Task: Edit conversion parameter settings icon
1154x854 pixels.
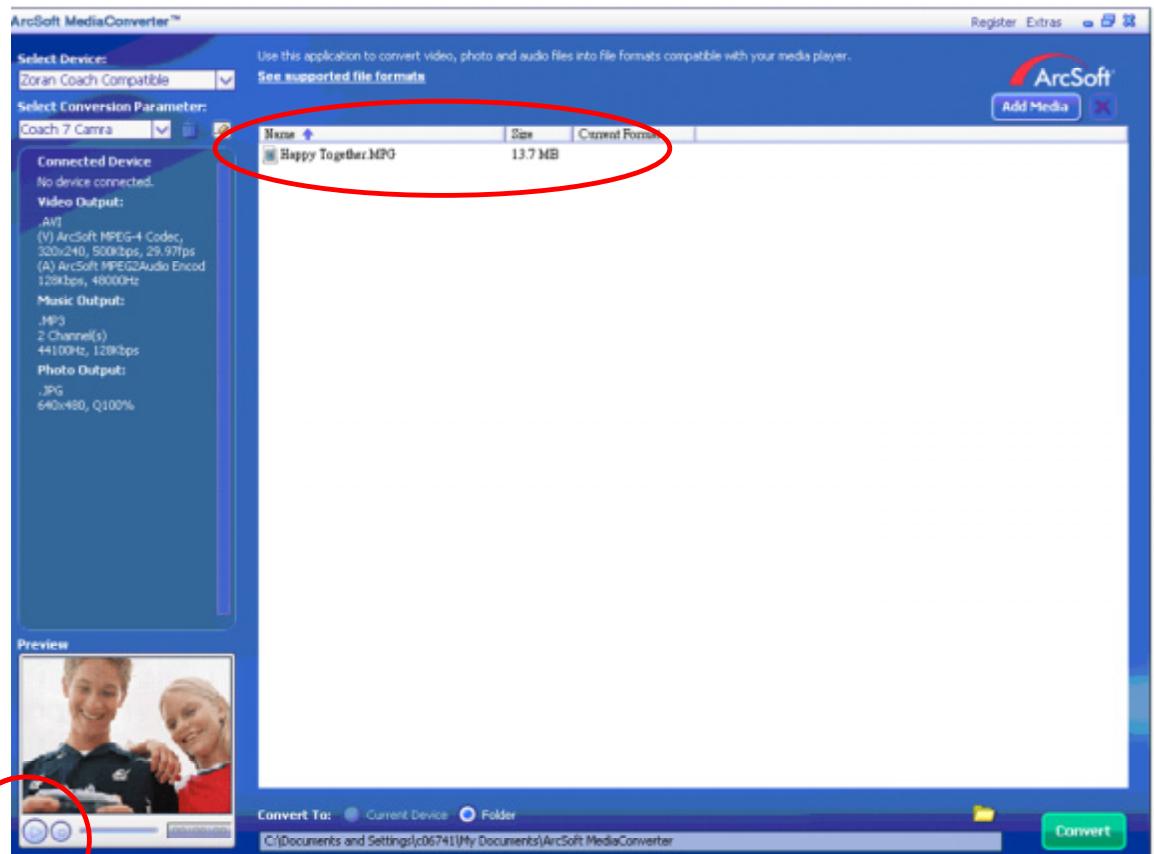Action: (x=222, y=130)
